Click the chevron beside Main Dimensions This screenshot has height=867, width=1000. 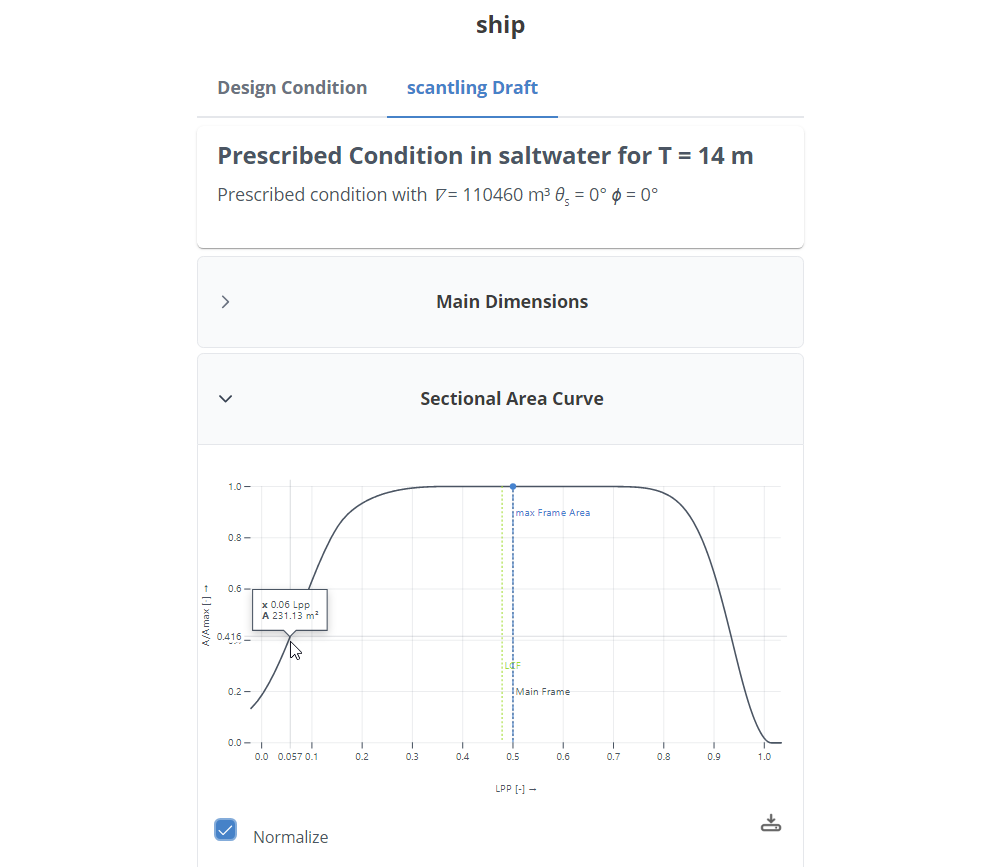click(x=225, y=301)
